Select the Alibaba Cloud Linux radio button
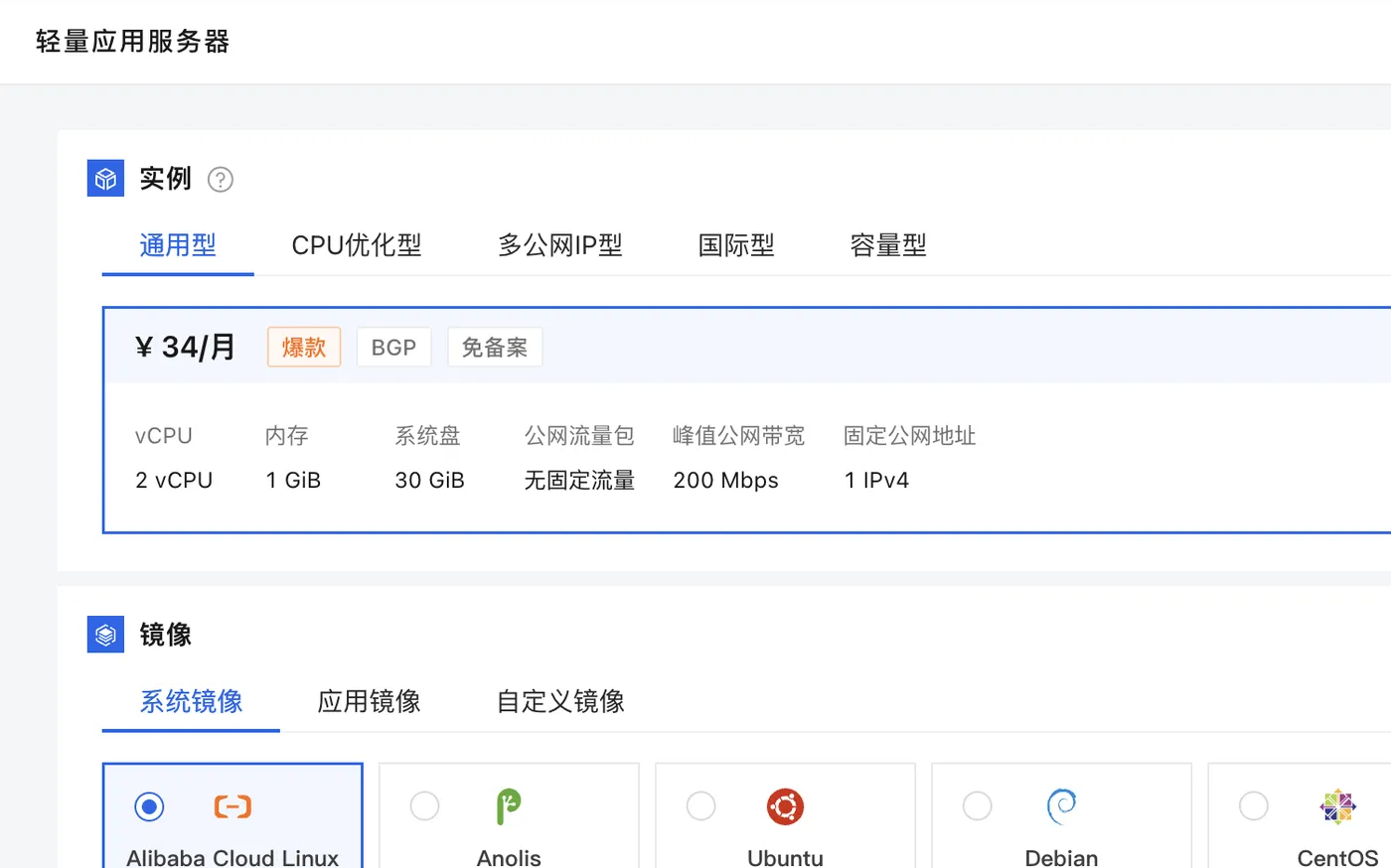Image resolution: width=1391 pixels, height=868 pixels. (149, 806)
